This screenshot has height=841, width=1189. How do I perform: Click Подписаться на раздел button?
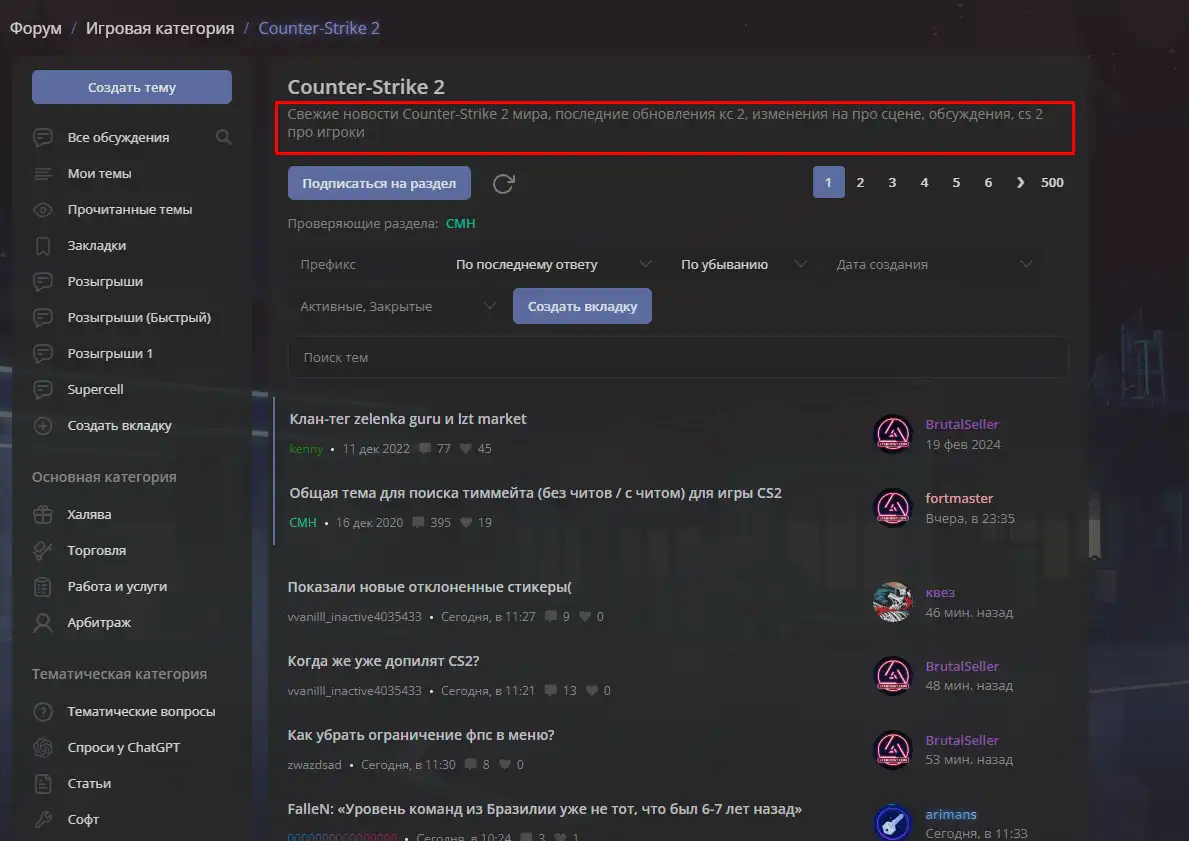[379, 184]
